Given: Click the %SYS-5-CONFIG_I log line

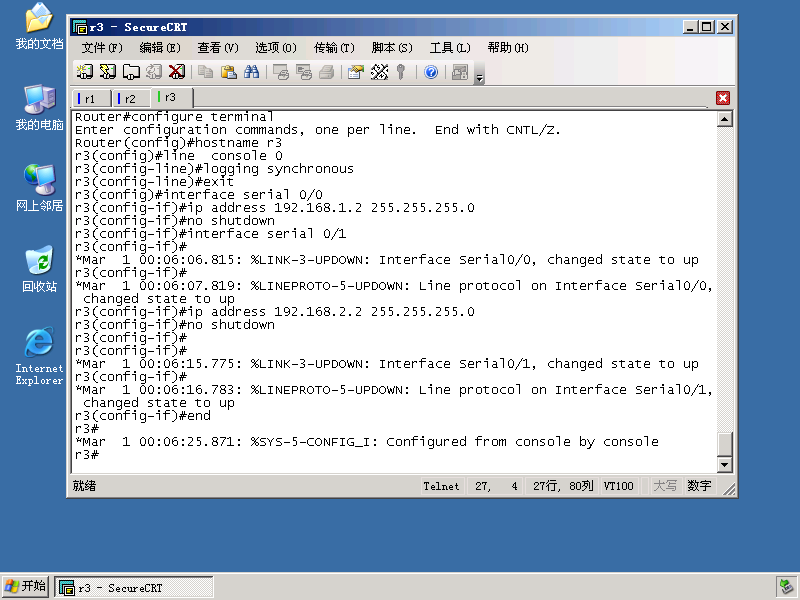Looking at the screenshot, I should point(367,442).
